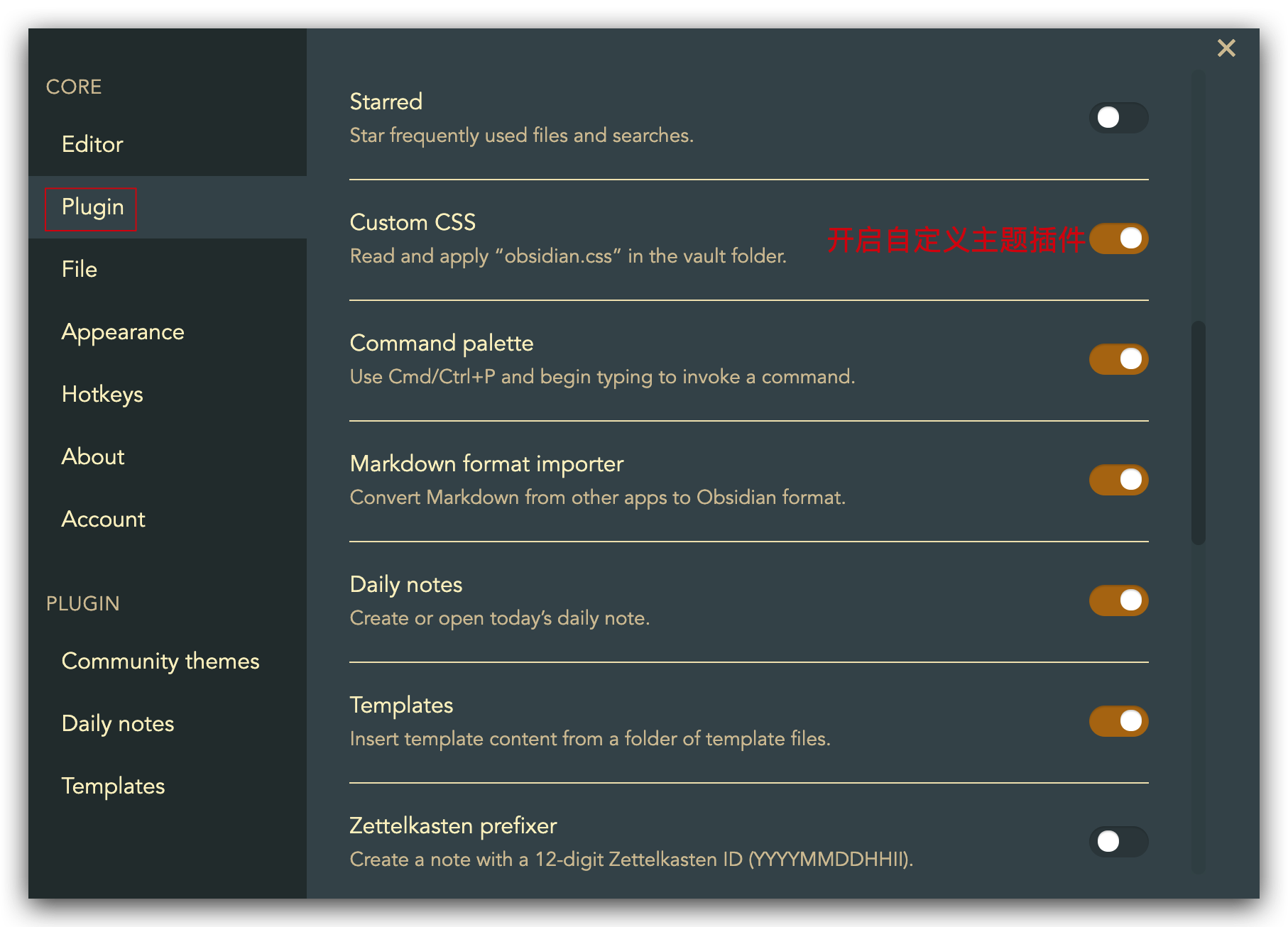Screen dimensions: 1288x927
Task: Select the Plugin settings tab
Action: [92, 207]
